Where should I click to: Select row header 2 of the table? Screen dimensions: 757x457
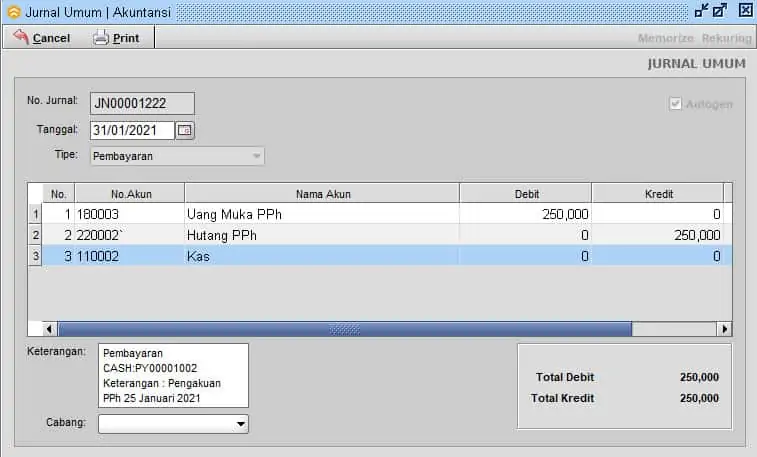point(35,235)
